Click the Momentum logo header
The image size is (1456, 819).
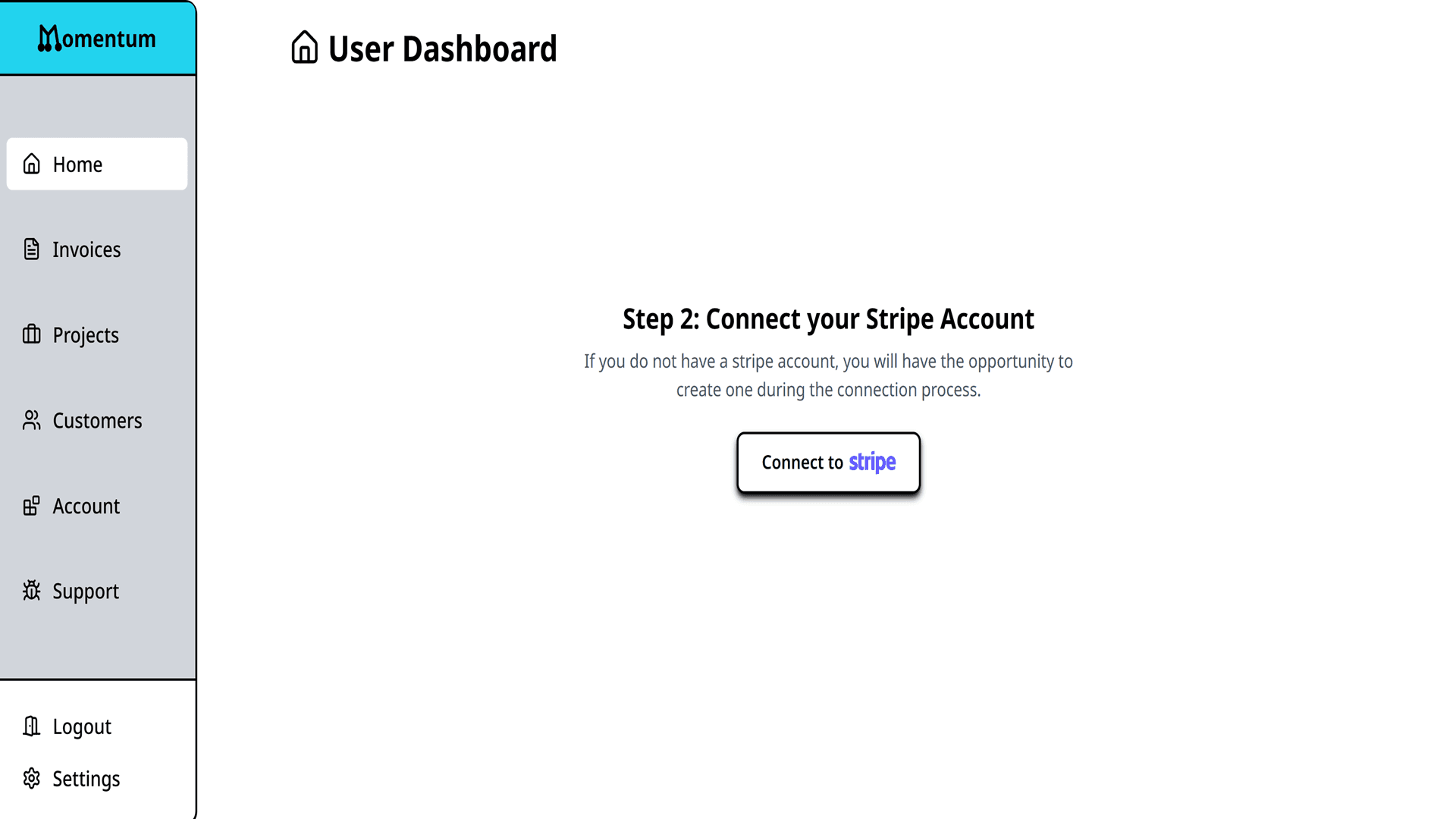point(98,38)
